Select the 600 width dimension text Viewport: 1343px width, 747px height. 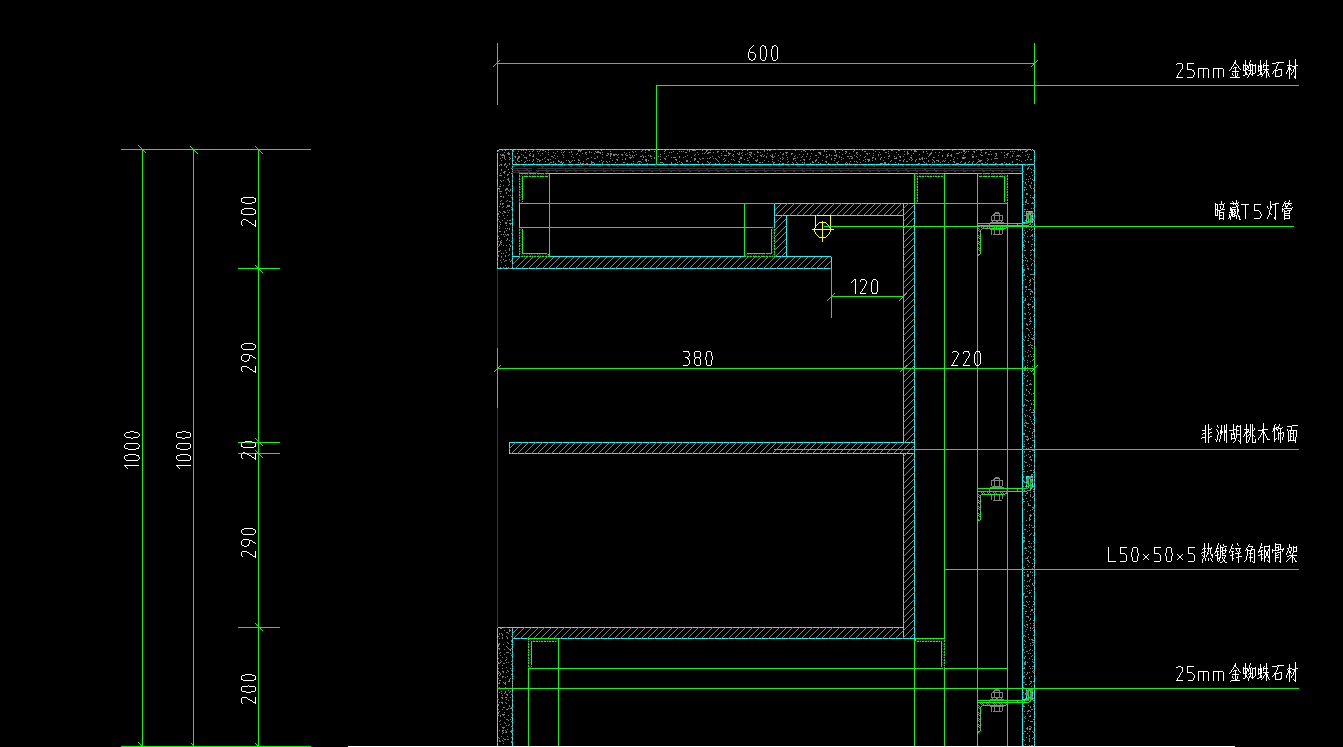[x=763, y=54]
